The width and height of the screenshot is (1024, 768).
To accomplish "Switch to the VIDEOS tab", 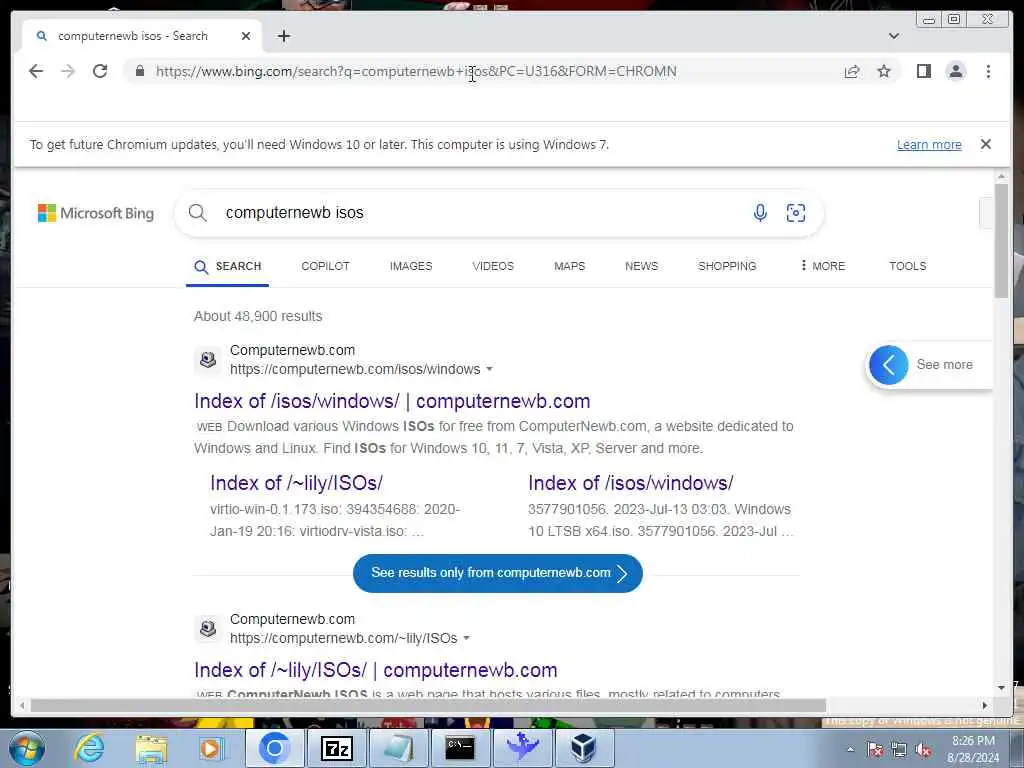I will coord(493,266).
